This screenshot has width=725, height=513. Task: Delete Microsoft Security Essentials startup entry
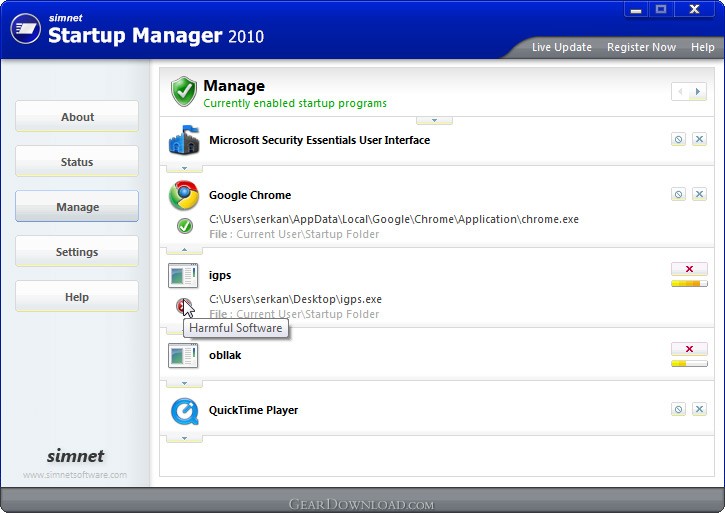click(x=699, y=139)
